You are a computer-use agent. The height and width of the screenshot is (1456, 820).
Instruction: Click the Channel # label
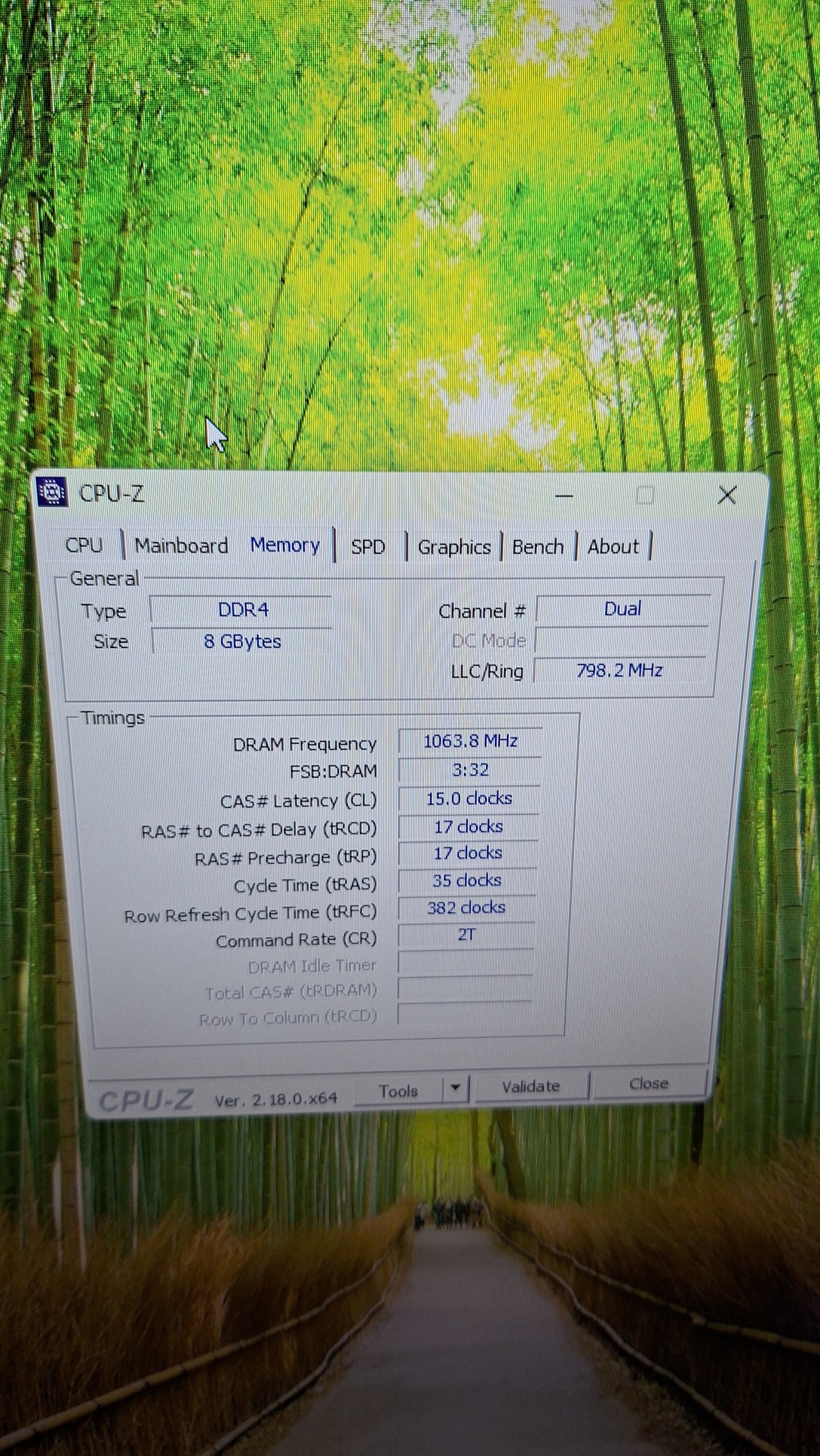[482, 611]
